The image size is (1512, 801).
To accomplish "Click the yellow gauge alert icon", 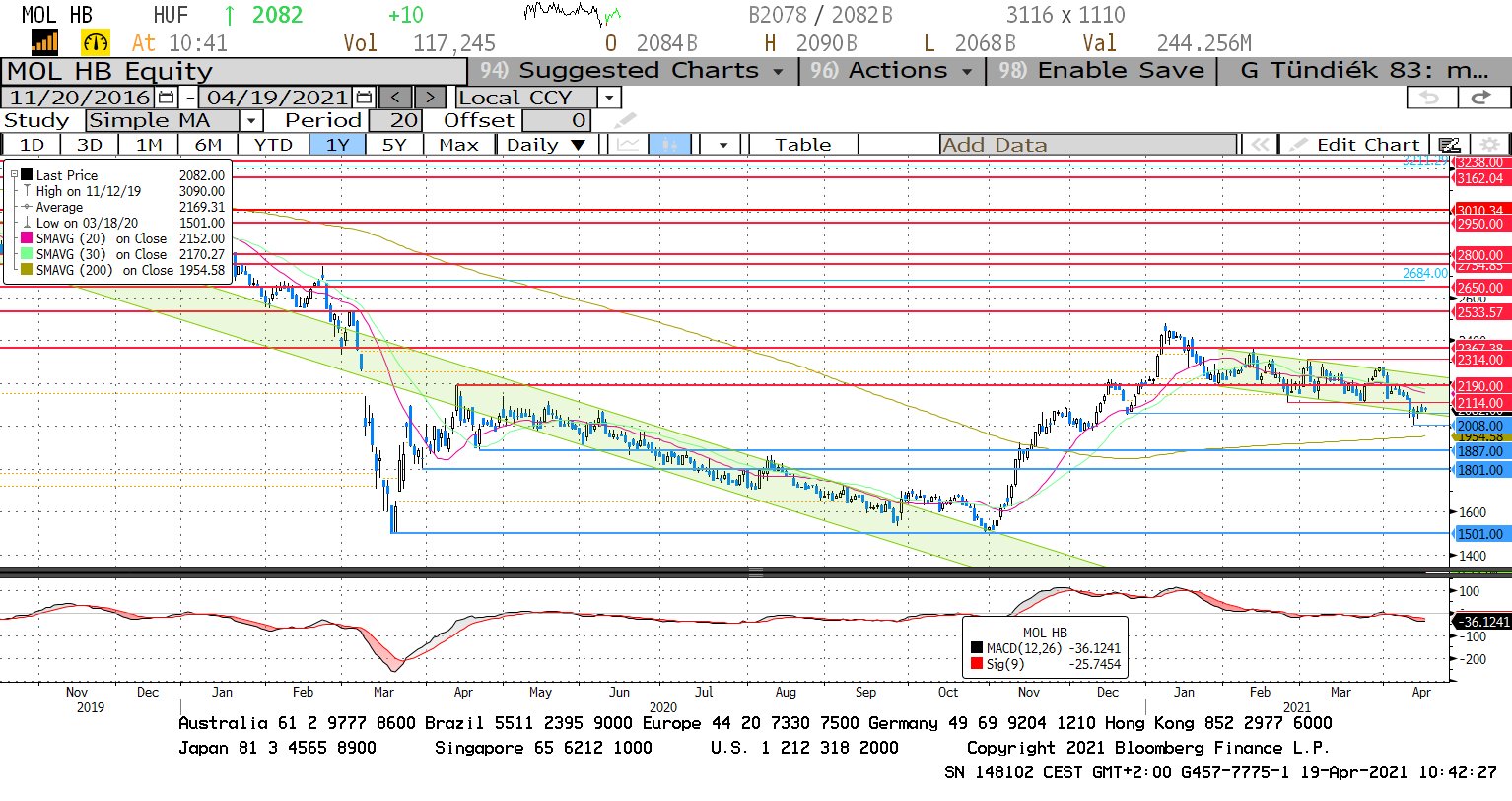I will tap(96, 42).
